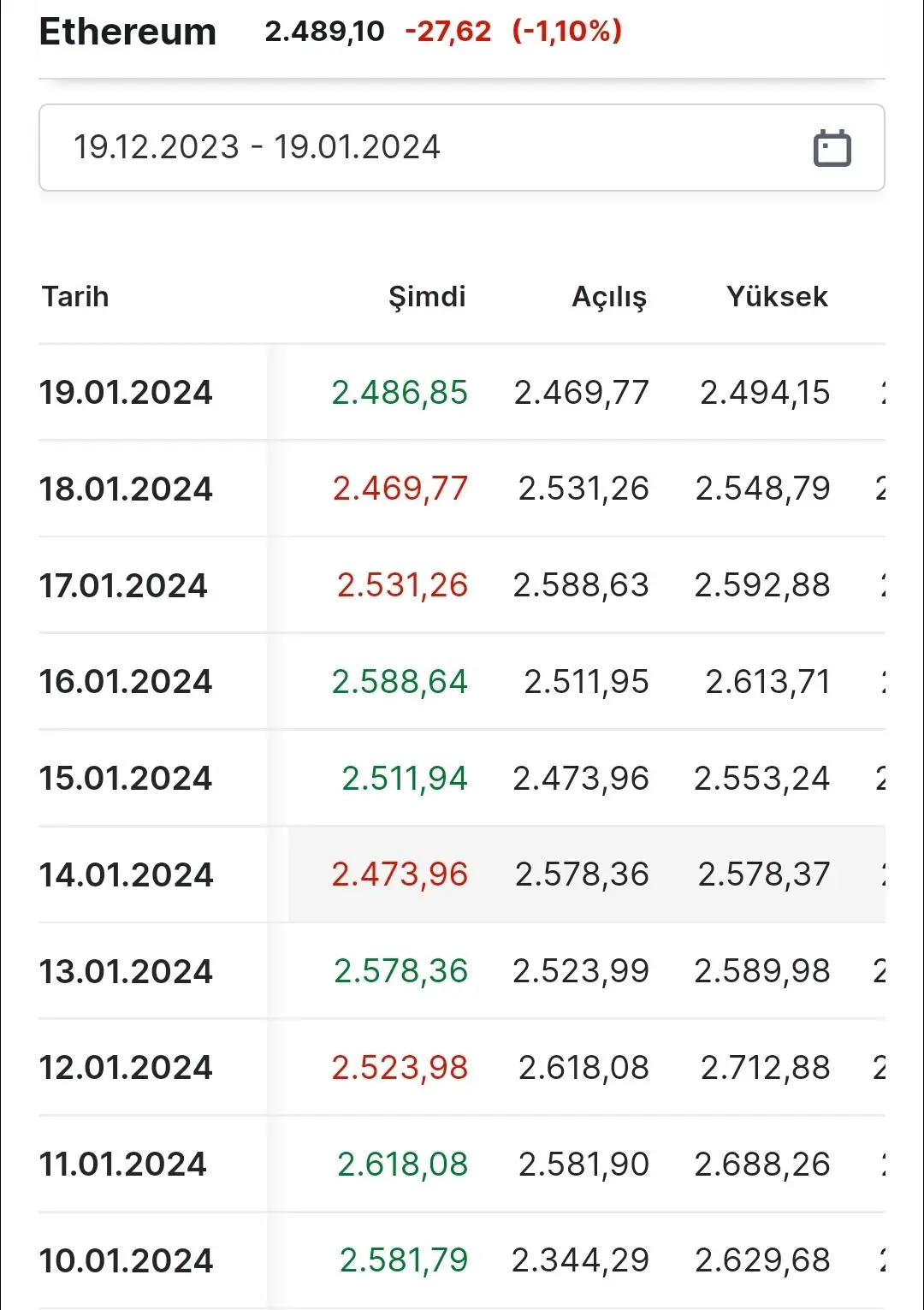Click the Yüksek column header
This screenshot has height=1310, width=924.
click(777, 297)
